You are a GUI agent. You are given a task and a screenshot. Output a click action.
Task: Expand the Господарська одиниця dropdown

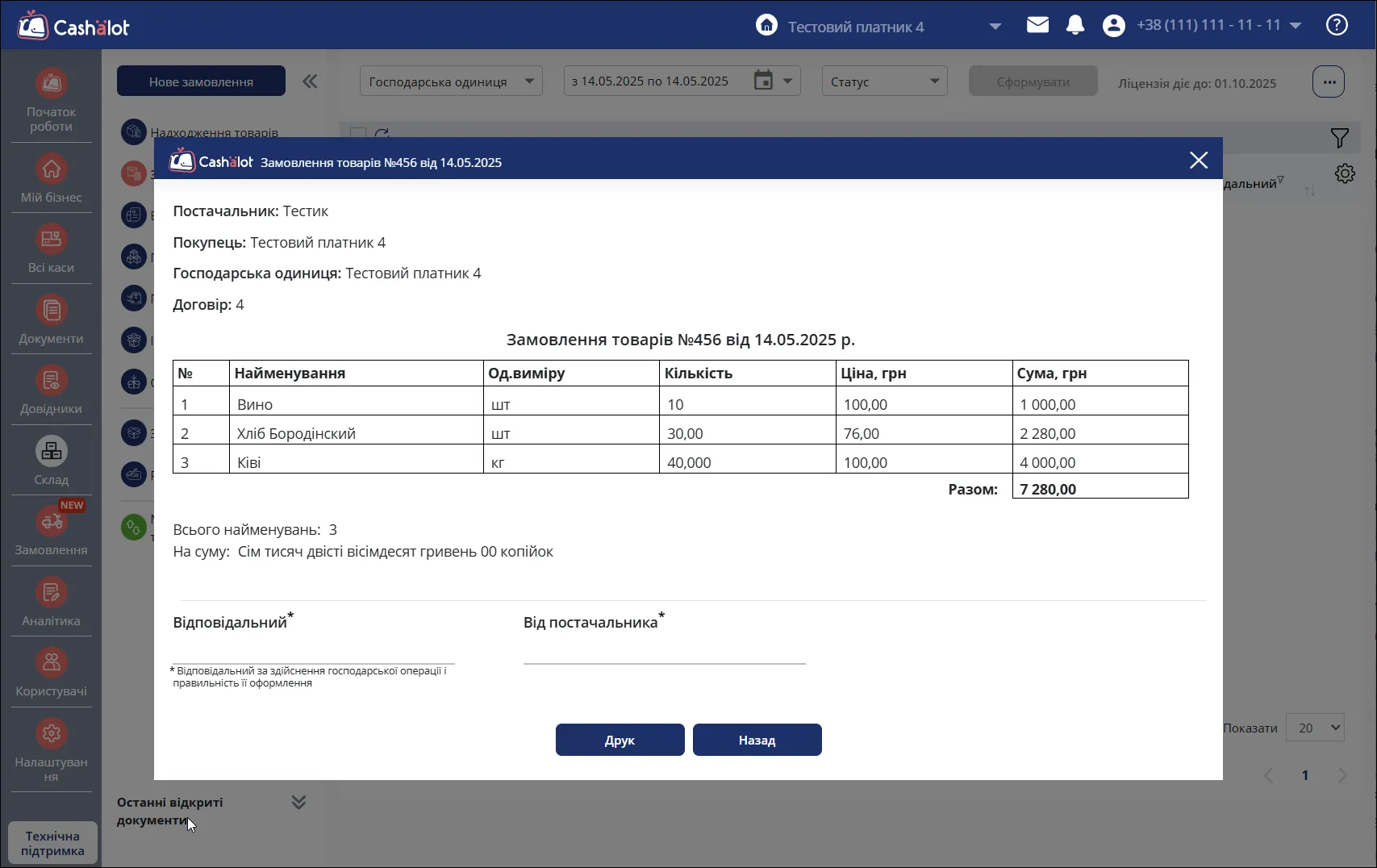pos(451,81)
